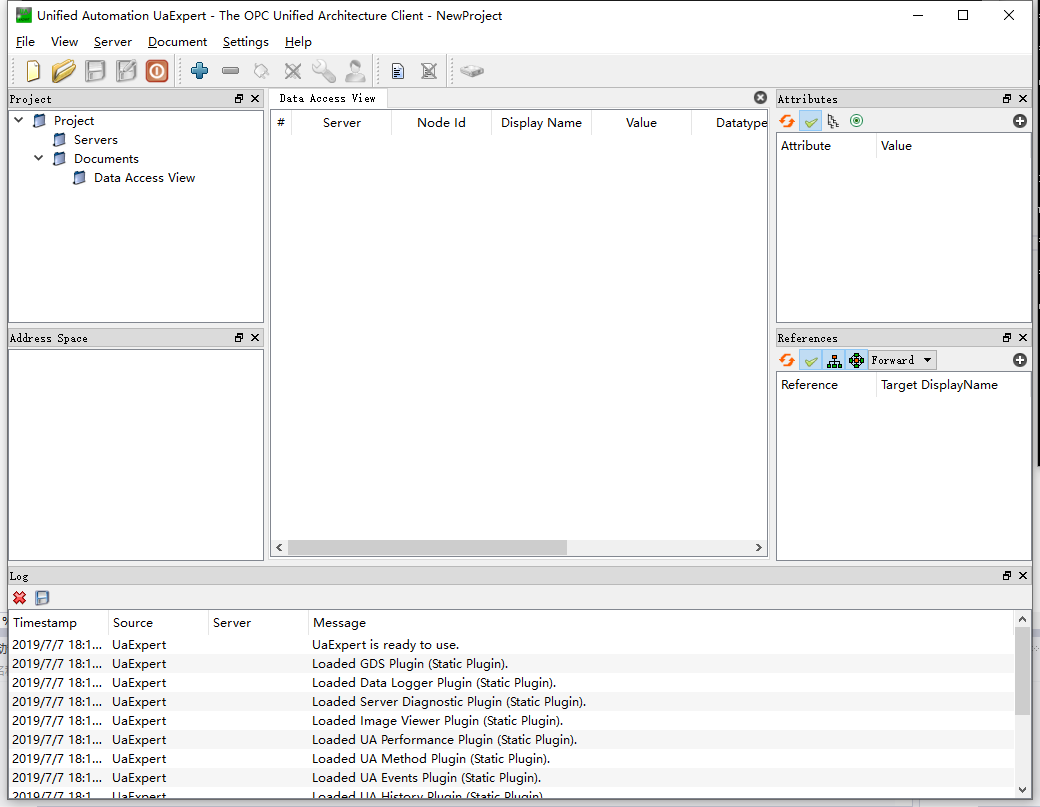Refresh references with the orange arrows icon
The image size is (1040, 807).
787,360
